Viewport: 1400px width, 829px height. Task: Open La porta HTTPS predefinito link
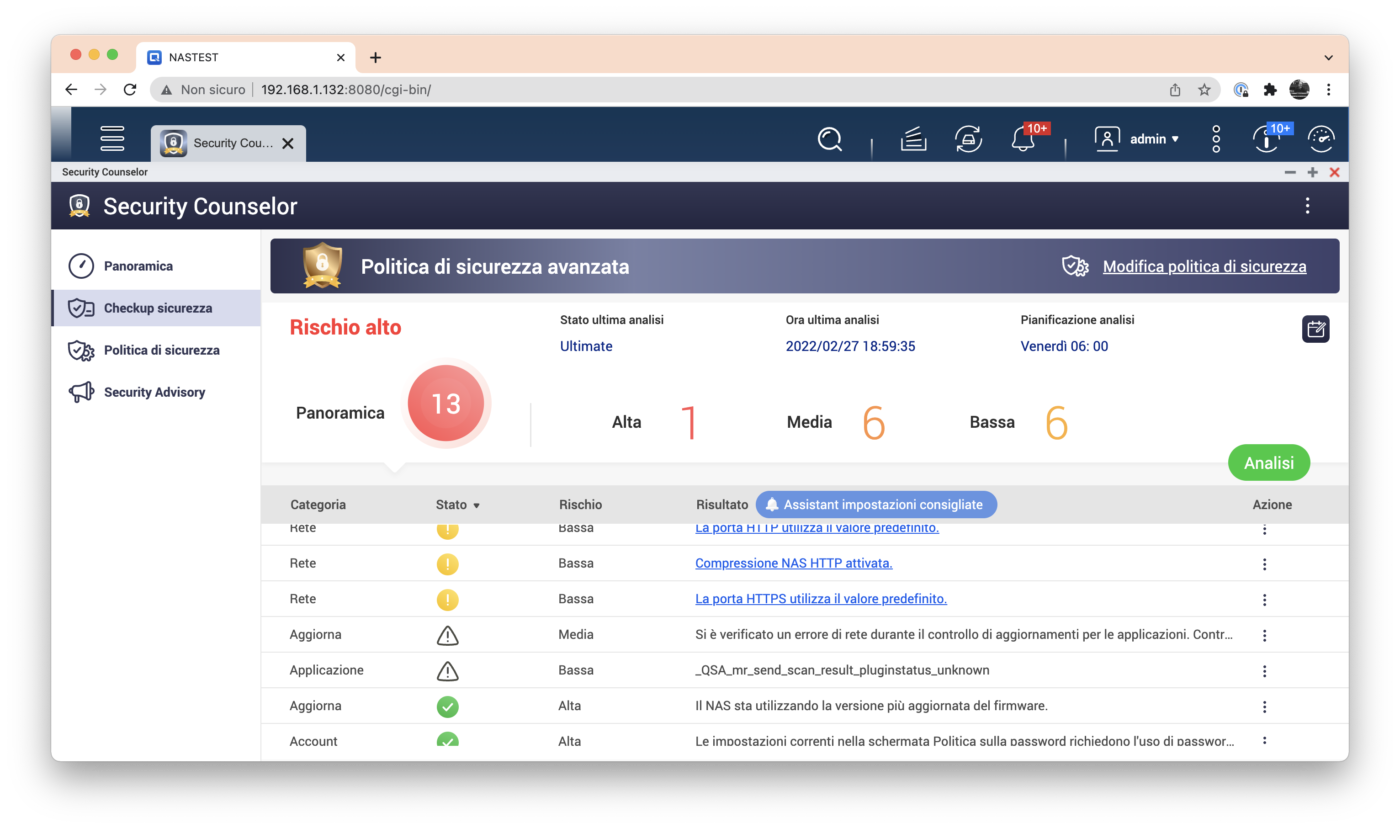[x=820, y=599]
